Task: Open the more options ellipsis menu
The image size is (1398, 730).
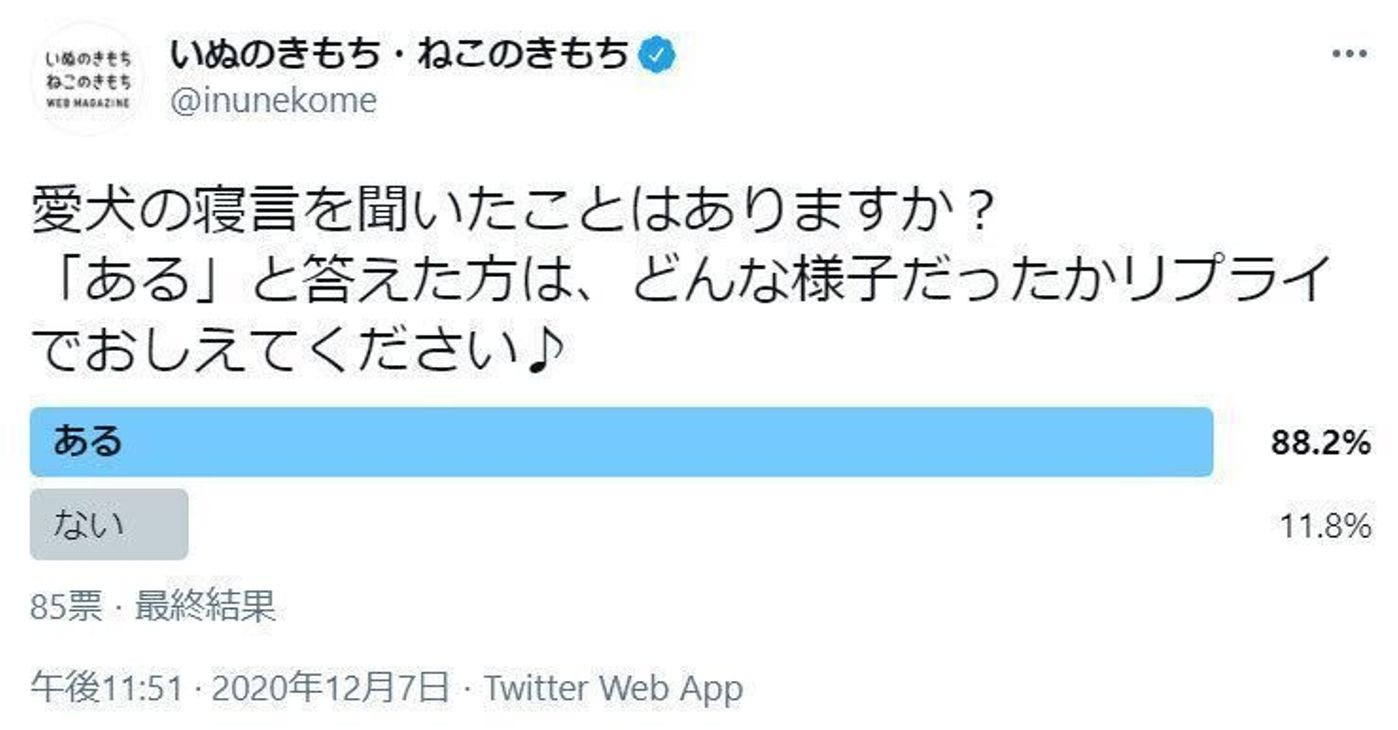Action: pos(1349,54)
